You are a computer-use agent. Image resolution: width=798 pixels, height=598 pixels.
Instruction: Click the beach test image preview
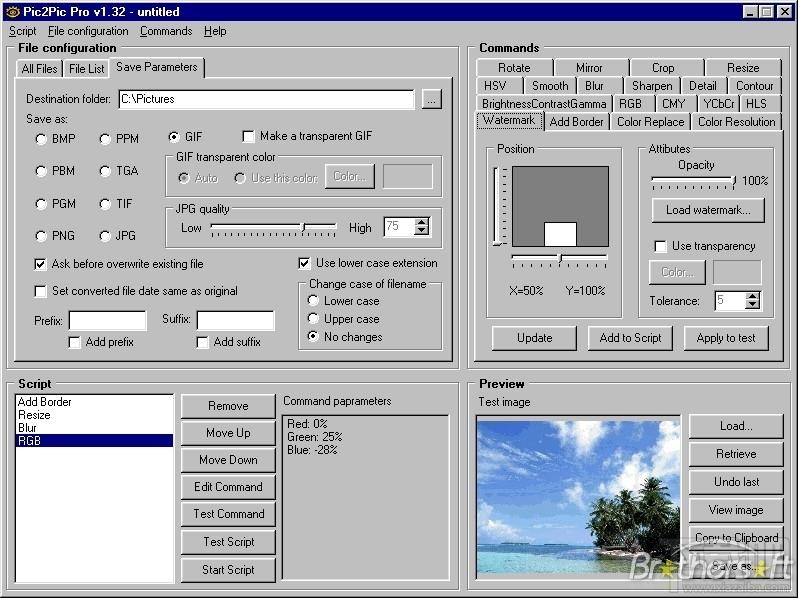point(578,497)
